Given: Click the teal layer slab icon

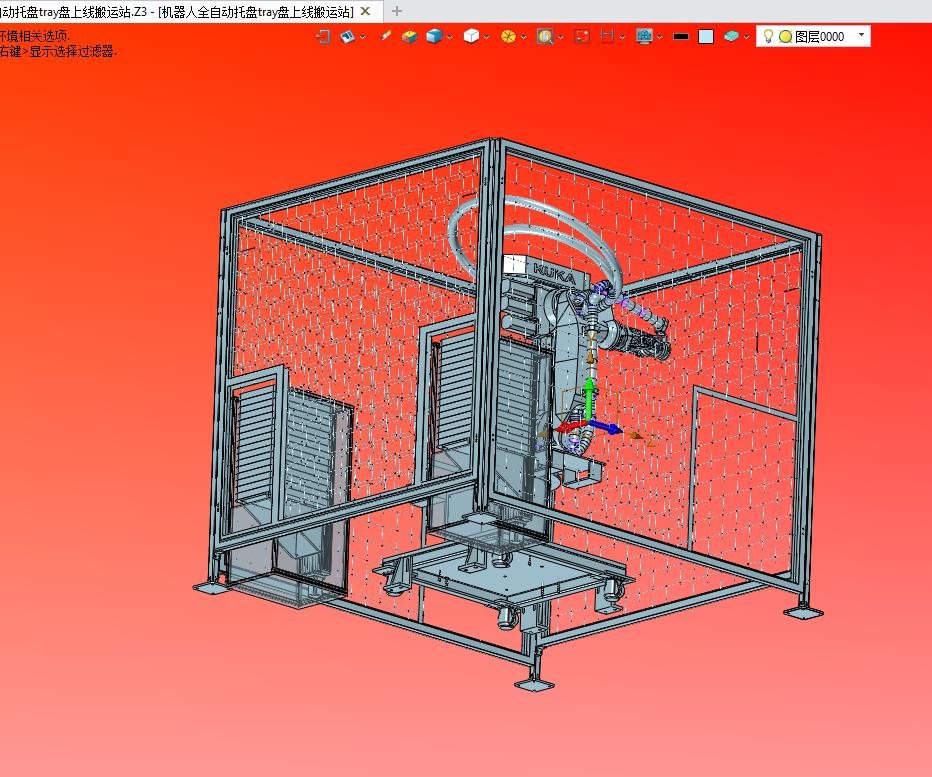Looking at the screenshot, I should click(x=731, y=37).
